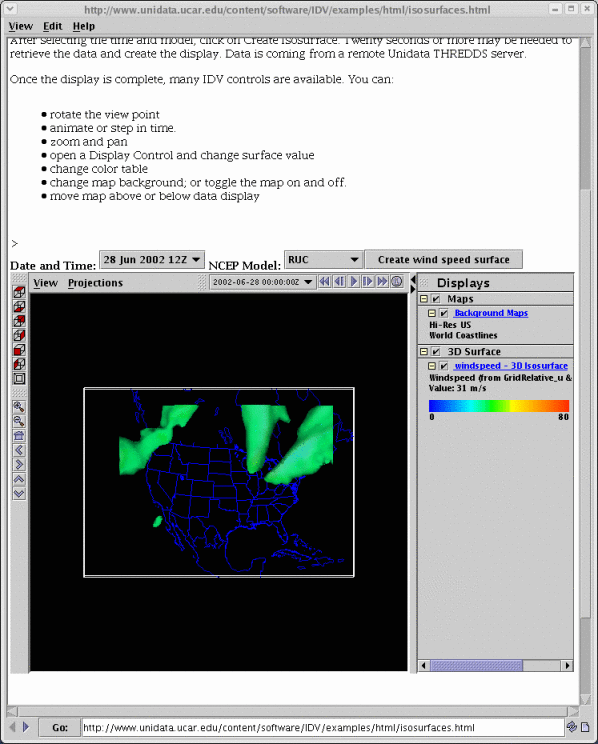This screenshot has width=598, height=744.
Task: Click the World Coastlines map label
Action: pos(463,335)
